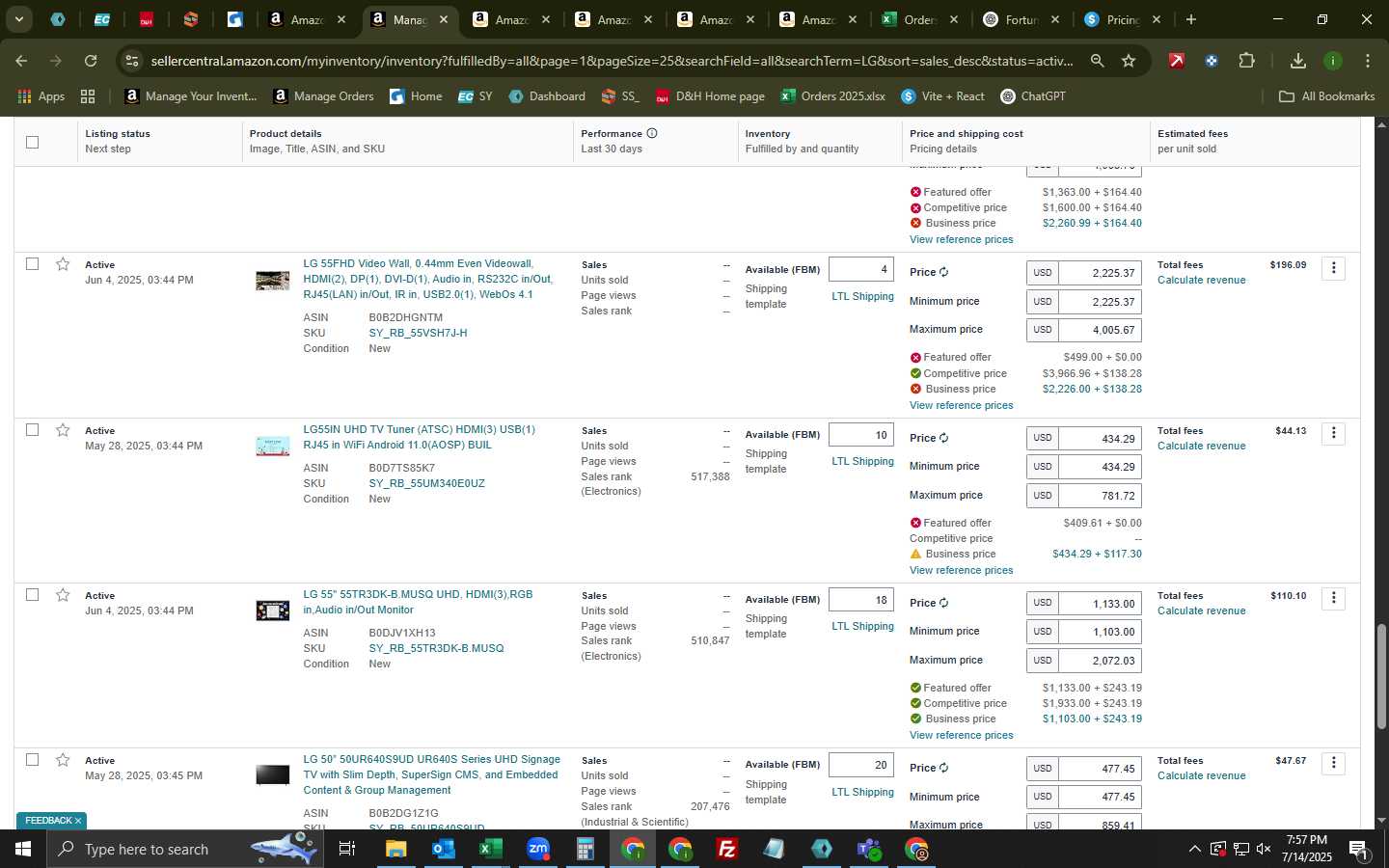Image resolution: width=1389 pixels, height=868 pixels.
Task: Switch to the Pricing browser tab
Action: tap(1122, 19)
